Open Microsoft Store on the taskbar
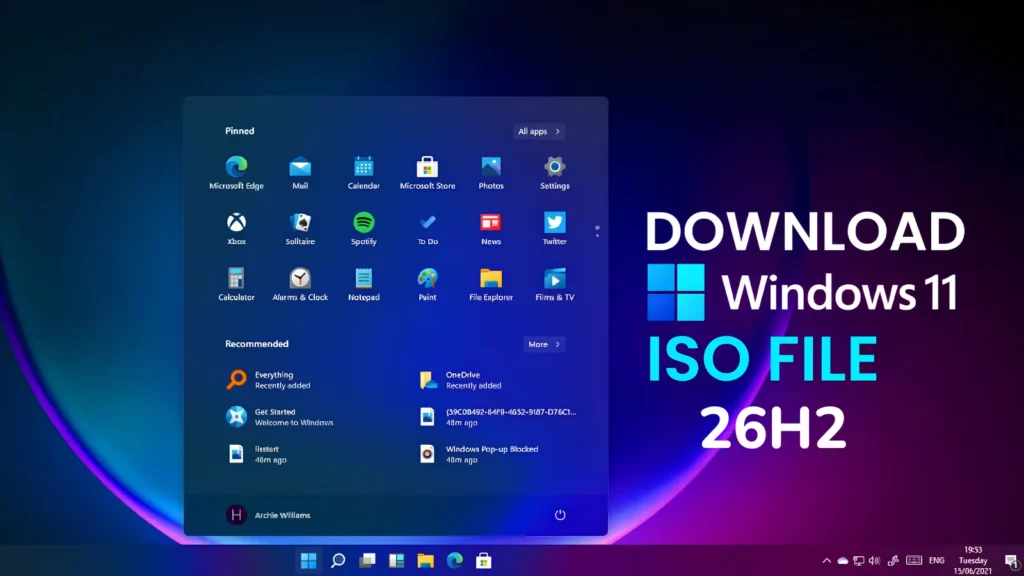Screen dimensions: 1024x576 [484, 560]
